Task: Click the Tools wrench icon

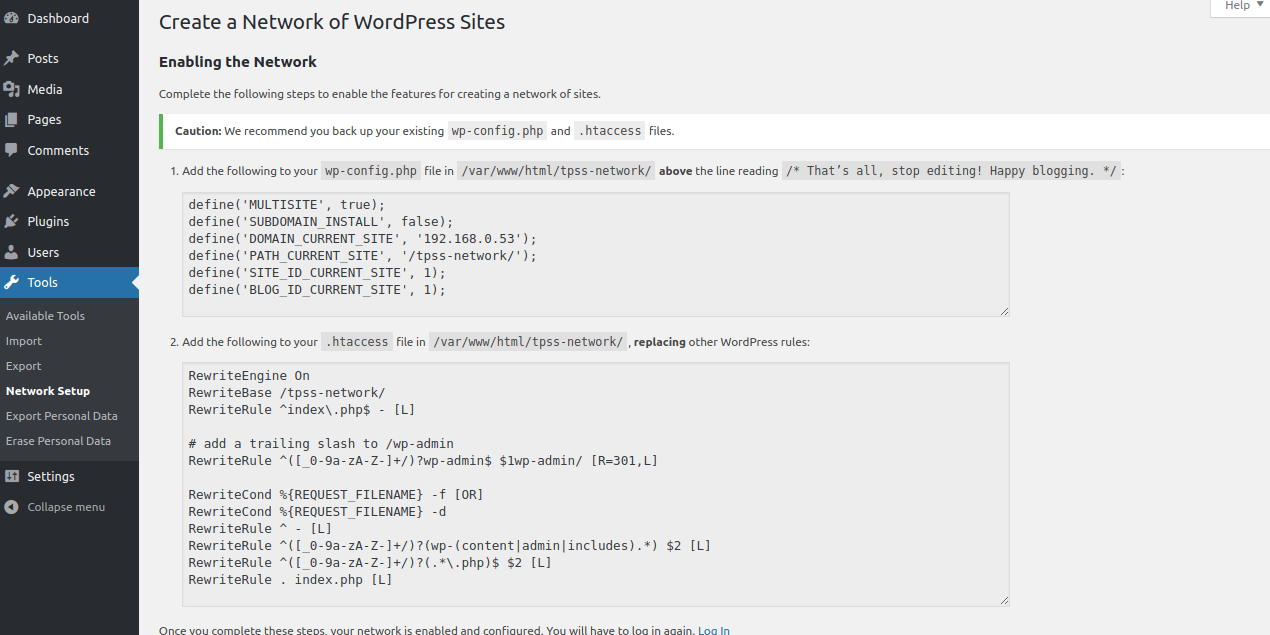Action: click(12, 282)
